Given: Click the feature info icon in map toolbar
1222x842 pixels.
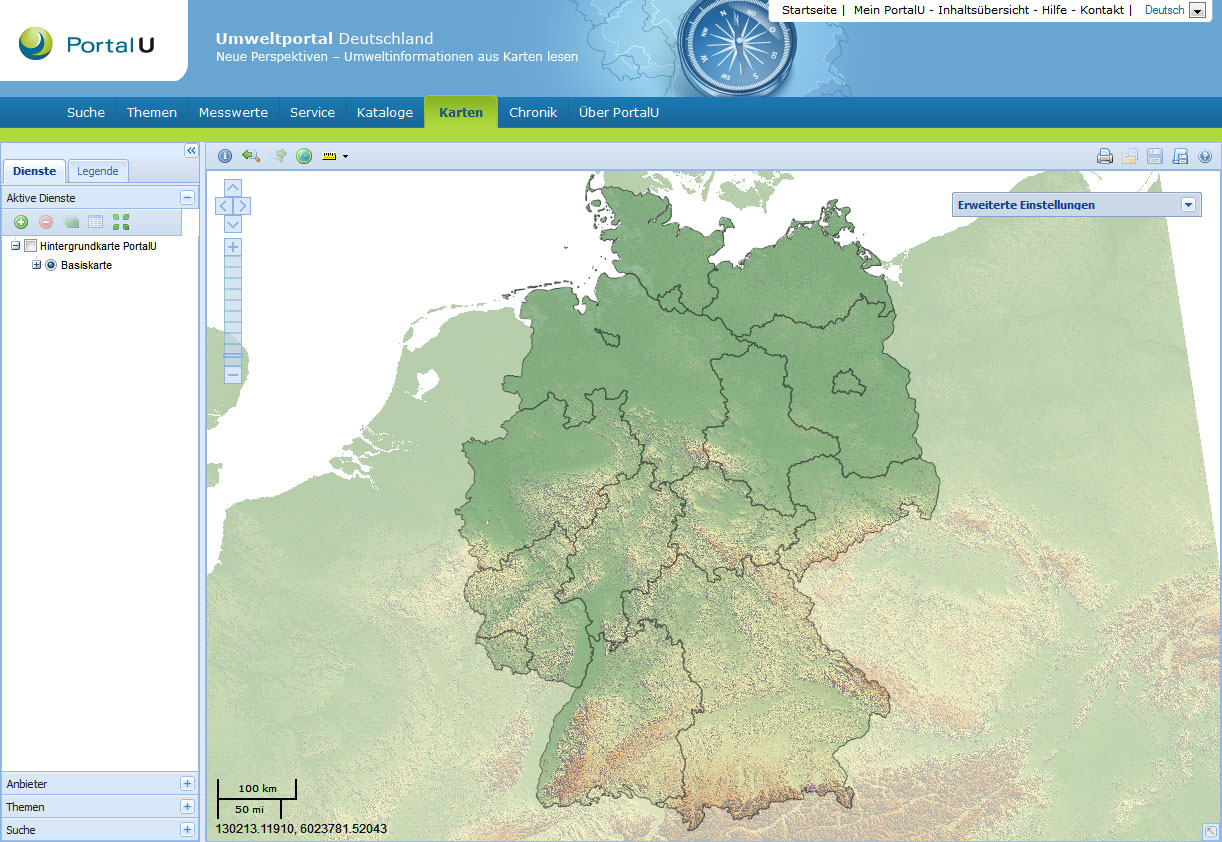Looking at the screenshot, I should pyautogui.click(x=225, y=156).
